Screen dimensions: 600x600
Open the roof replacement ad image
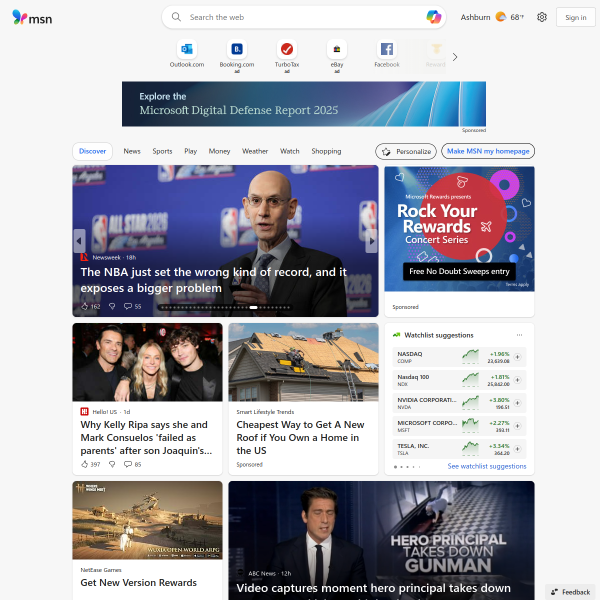303,362
